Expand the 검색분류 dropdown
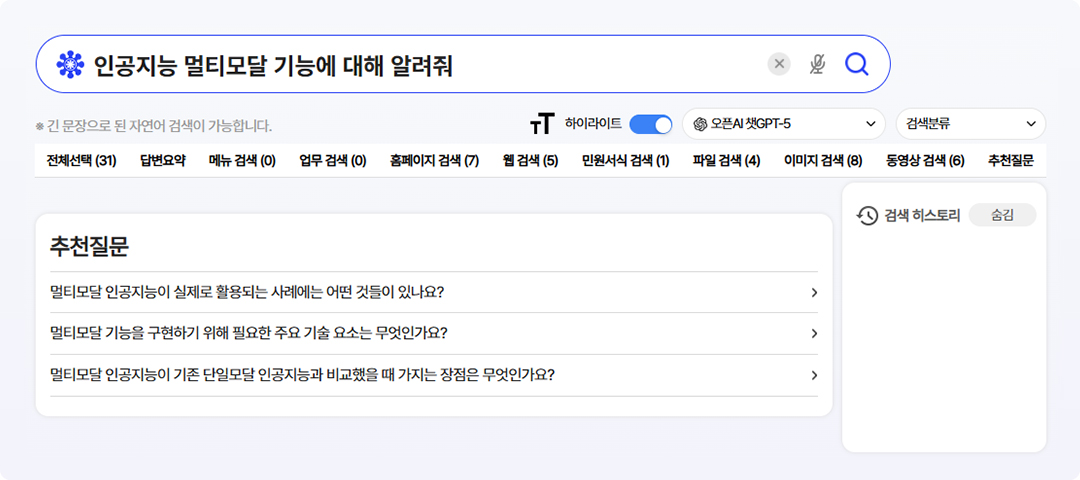This screenshot has height=480, width=1080. point(970,124)
